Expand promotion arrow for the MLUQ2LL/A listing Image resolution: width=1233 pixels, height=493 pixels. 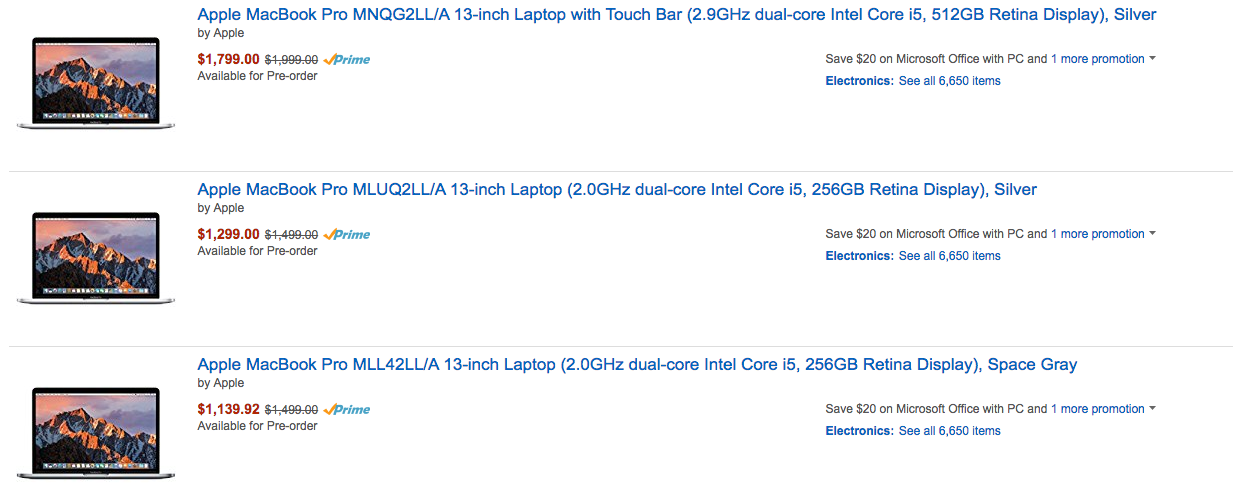(1152, 234)
